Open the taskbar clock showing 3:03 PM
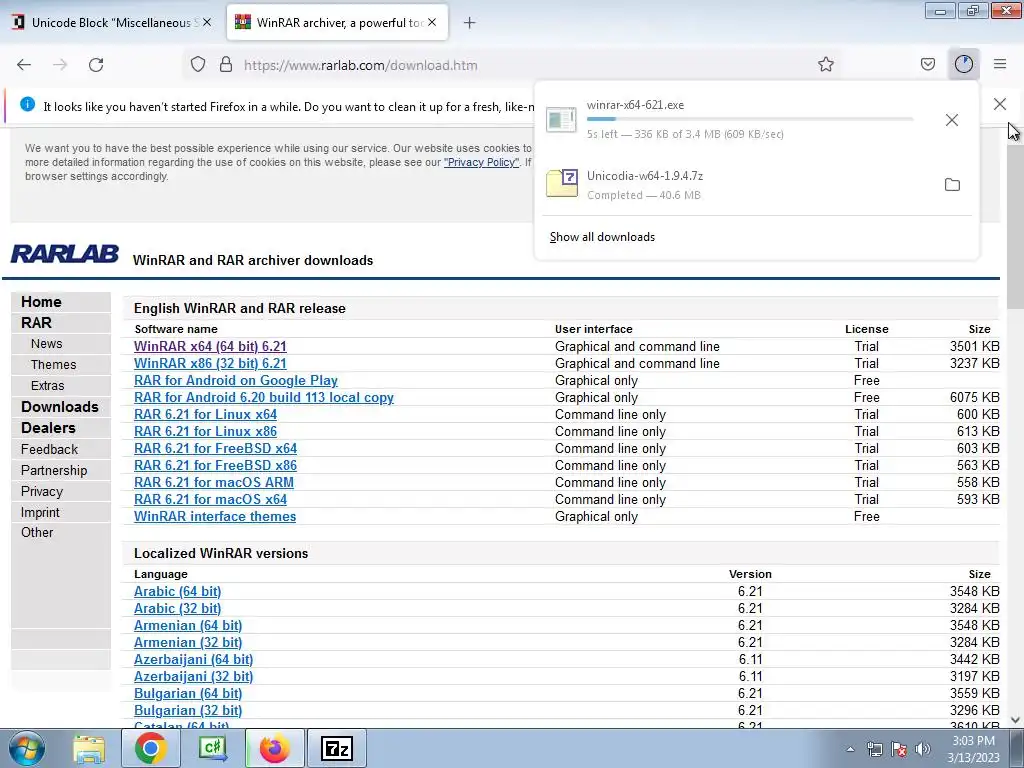The image size is (1024, 768). pyautogui.click(x=973, y=749)
